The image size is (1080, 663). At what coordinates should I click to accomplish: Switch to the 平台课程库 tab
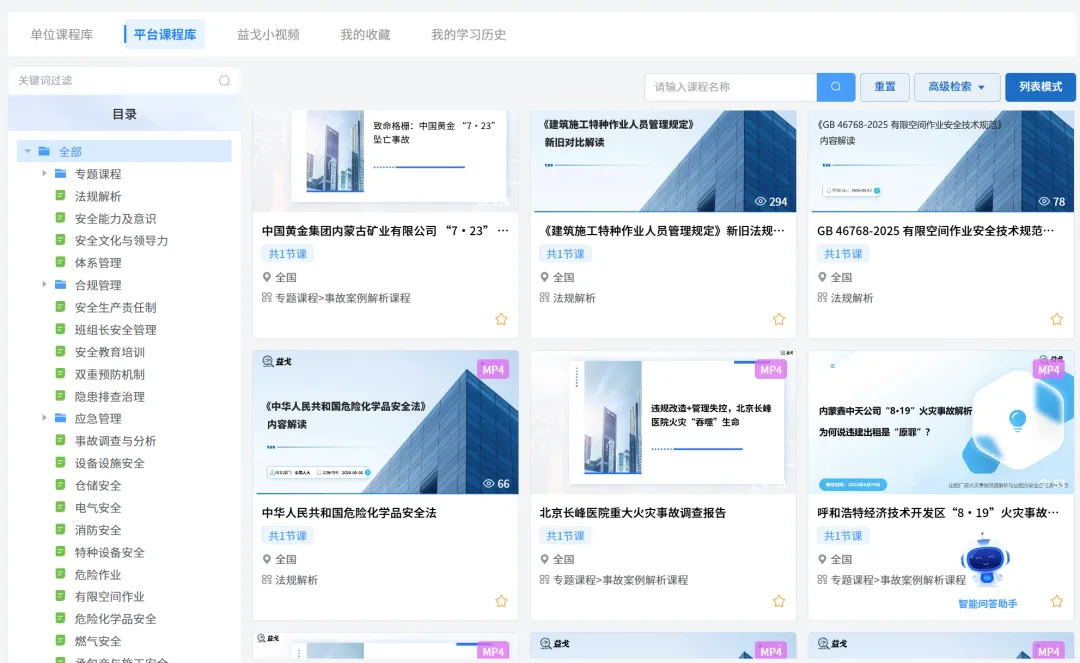[165, 34]
